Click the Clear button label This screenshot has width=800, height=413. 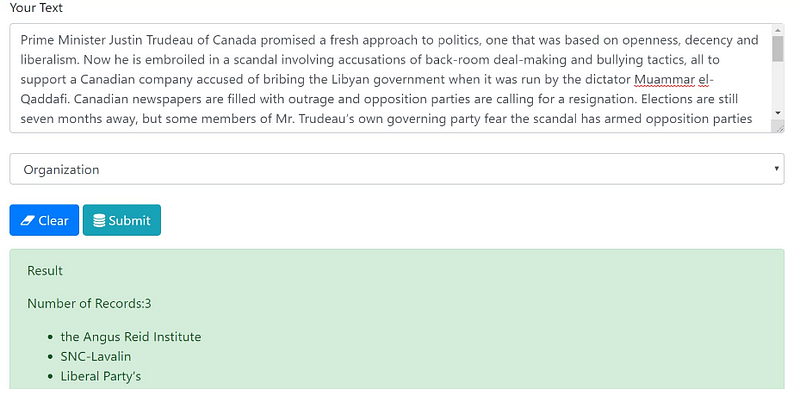click(x=53, y=221)
